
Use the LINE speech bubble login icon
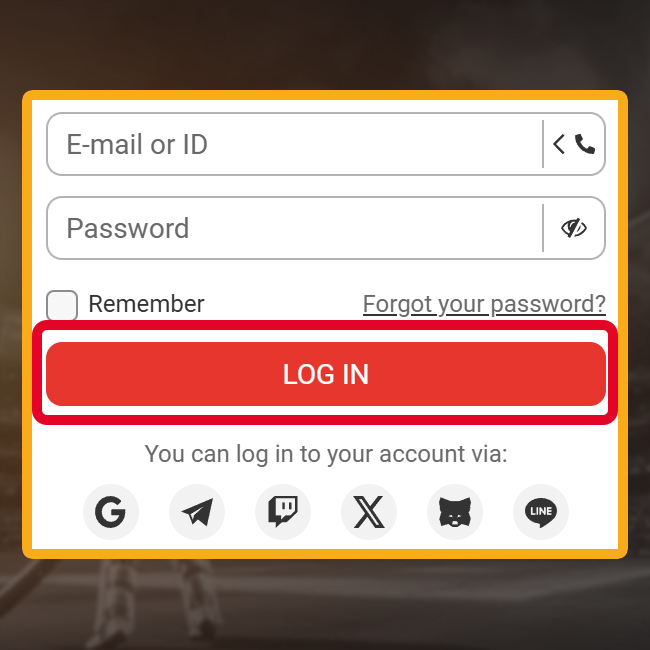[x=541, y=512]
